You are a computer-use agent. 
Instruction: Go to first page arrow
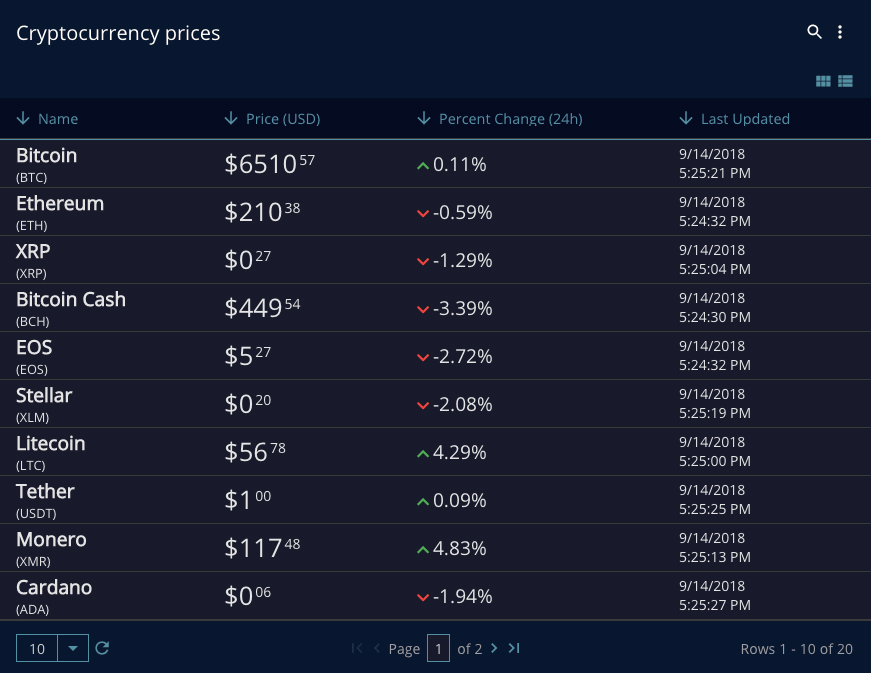tap(357, 648)
